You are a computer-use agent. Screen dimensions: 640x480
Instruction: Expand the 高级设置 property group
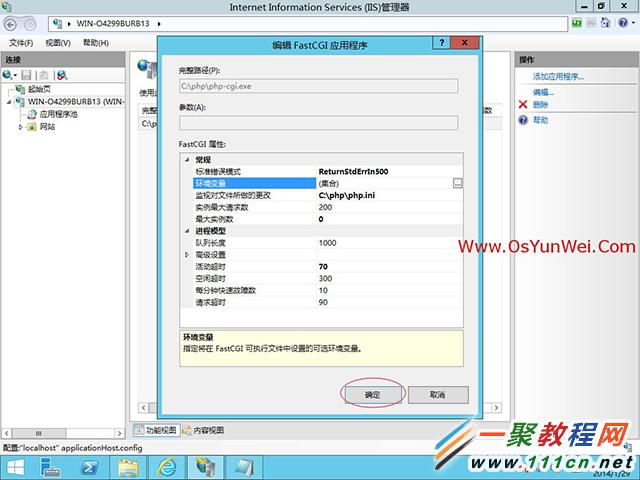click(187, 255)
